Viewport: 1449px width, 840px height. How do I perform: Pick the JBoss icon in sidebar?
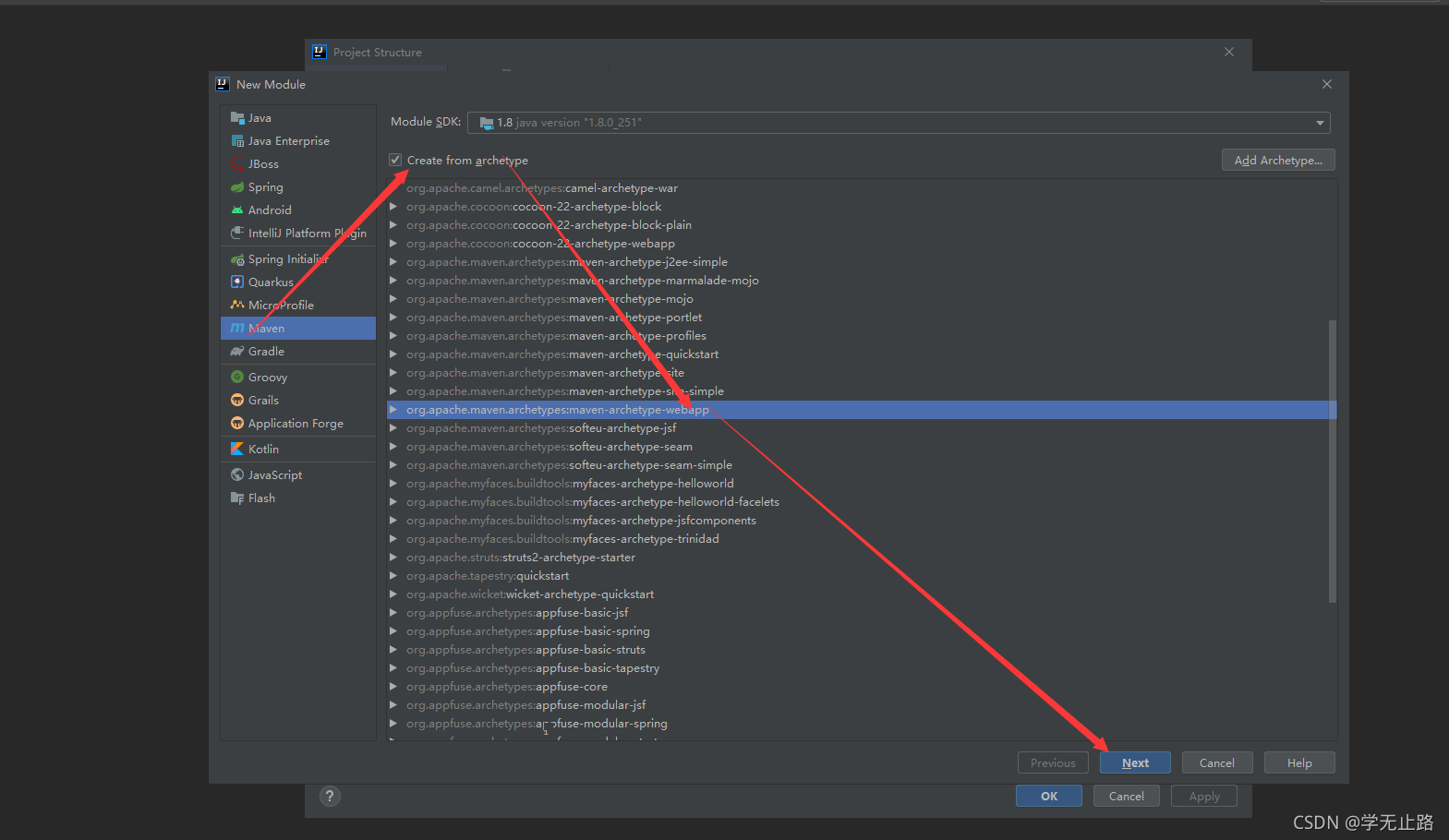click(237, 164)
